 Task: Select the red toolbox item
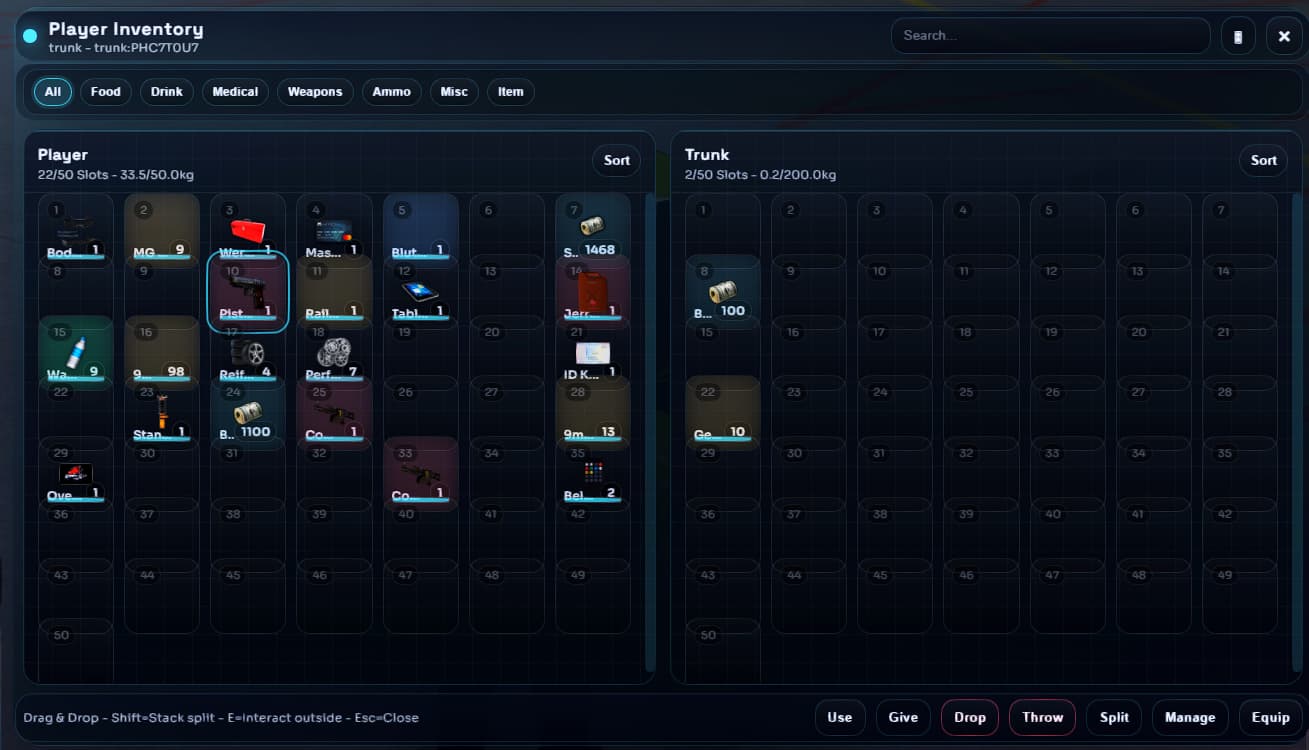point(248,230)
